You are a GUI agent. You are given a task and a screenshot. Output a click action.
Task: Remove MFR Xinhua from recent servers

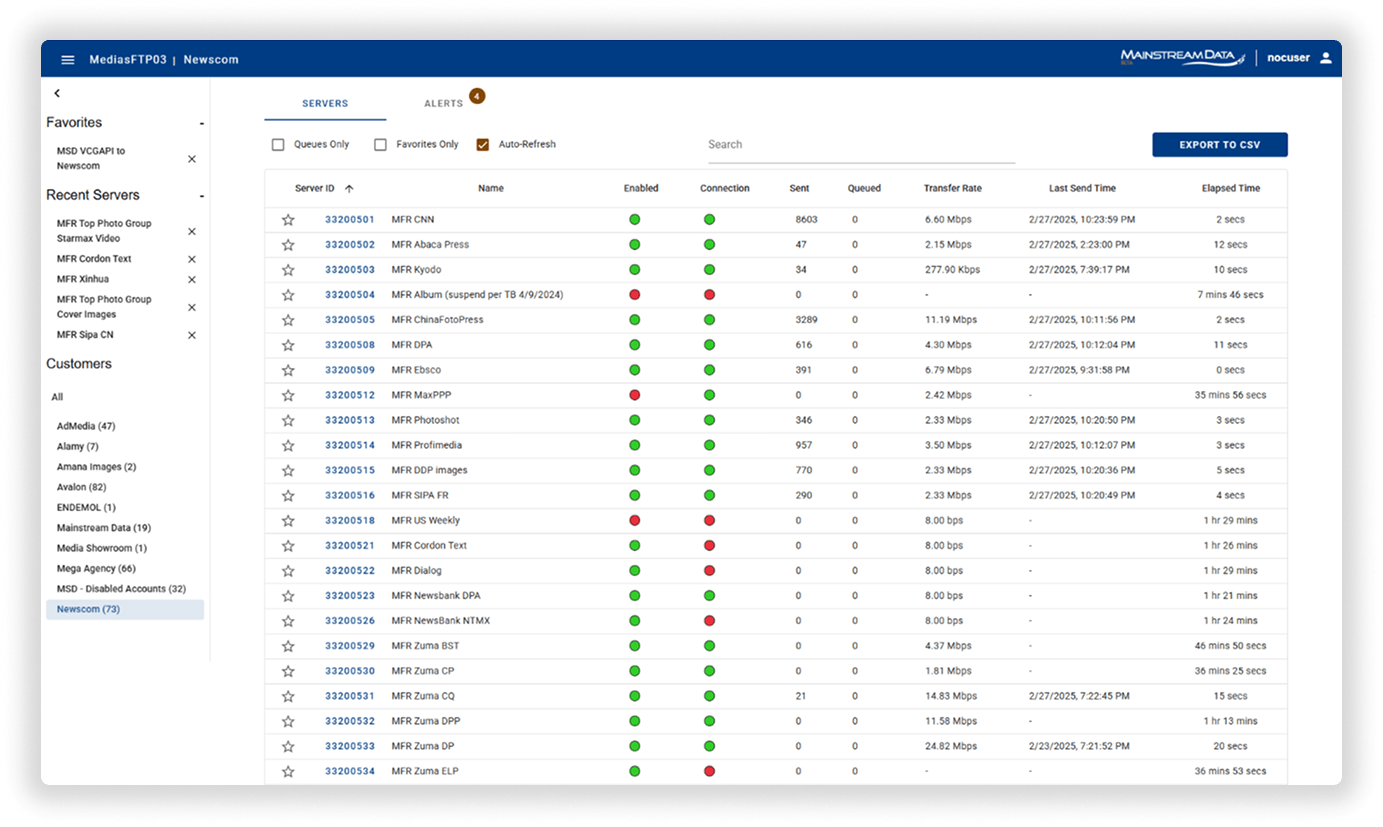pos(192,279)
